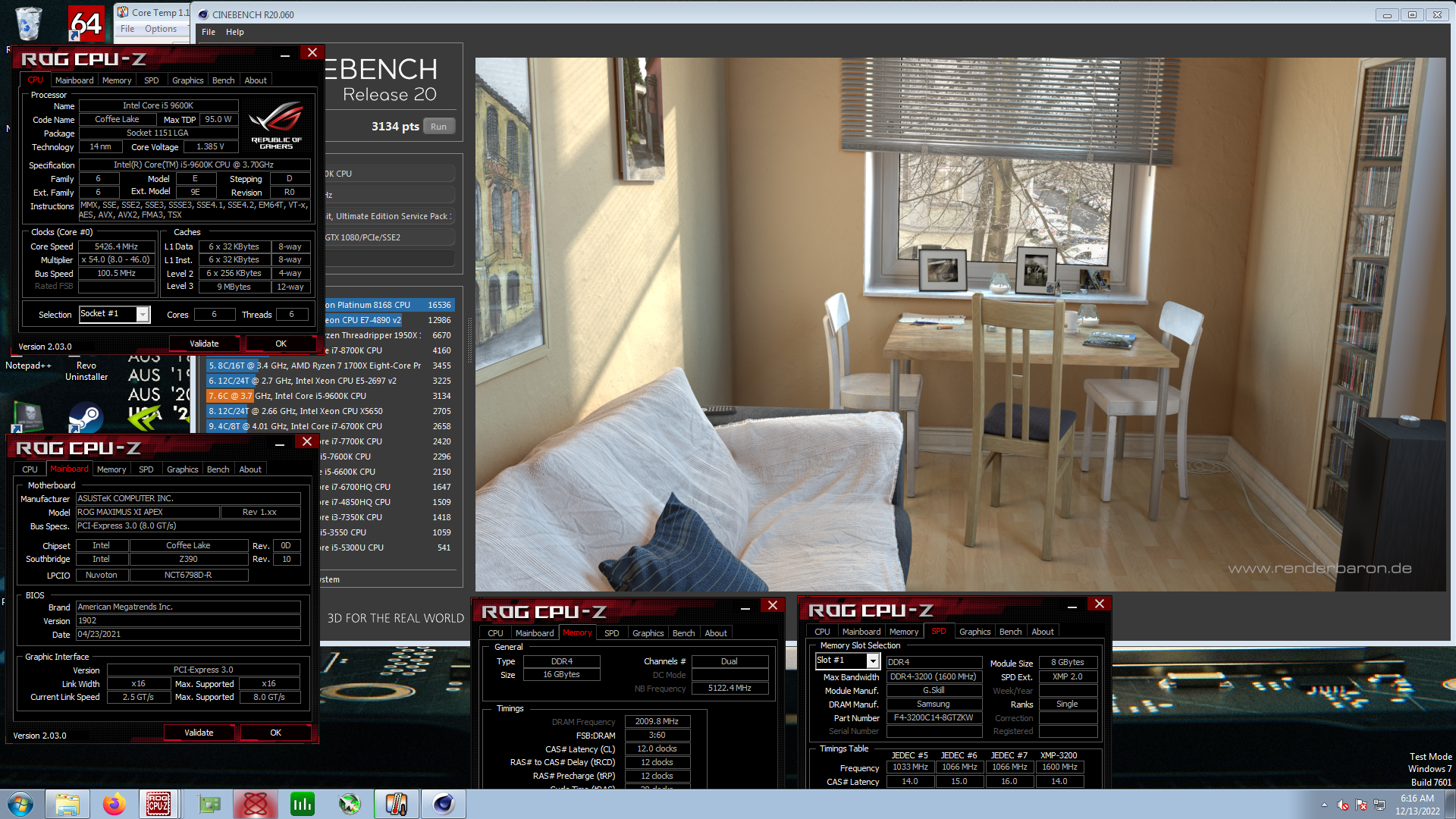Viewport: 1456px width, 819px height.
Task: Open Cinebench File menu
Action: click(x=209, y=32)
